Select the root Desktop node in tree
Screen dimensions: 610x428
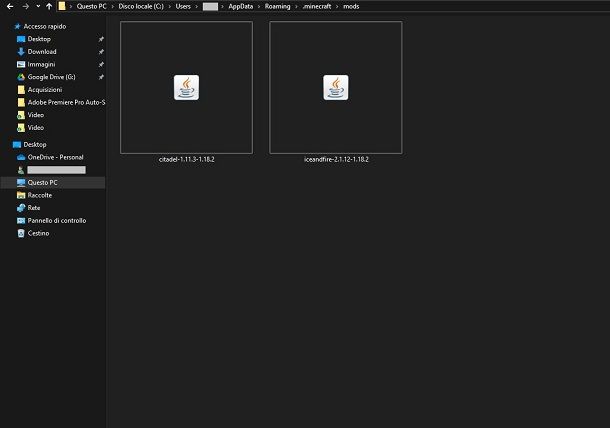pyautogui.click(x=35, y=145)
